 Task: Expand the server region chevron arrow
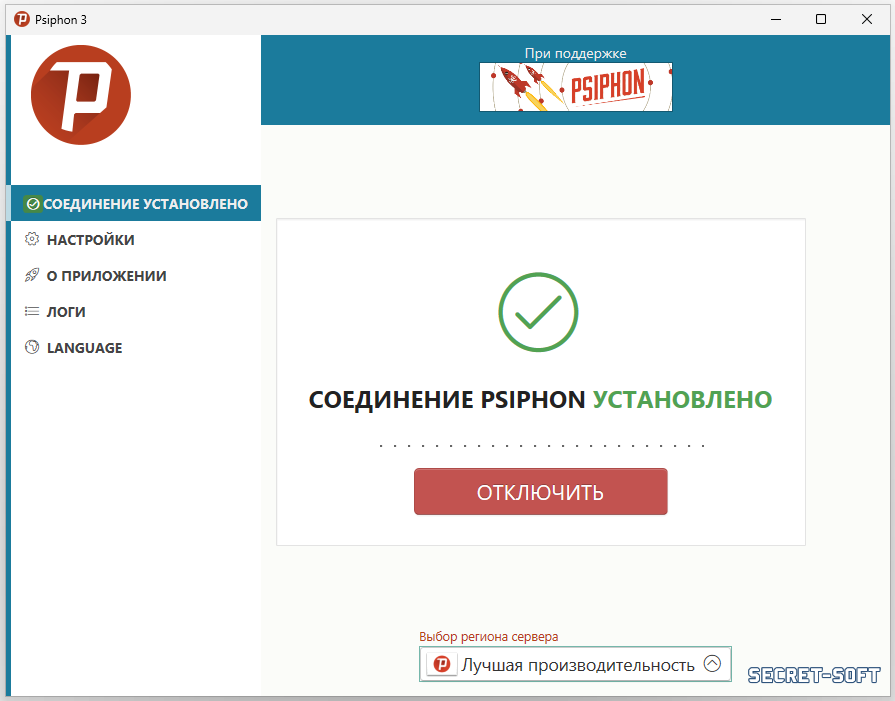tap(712, 663)
